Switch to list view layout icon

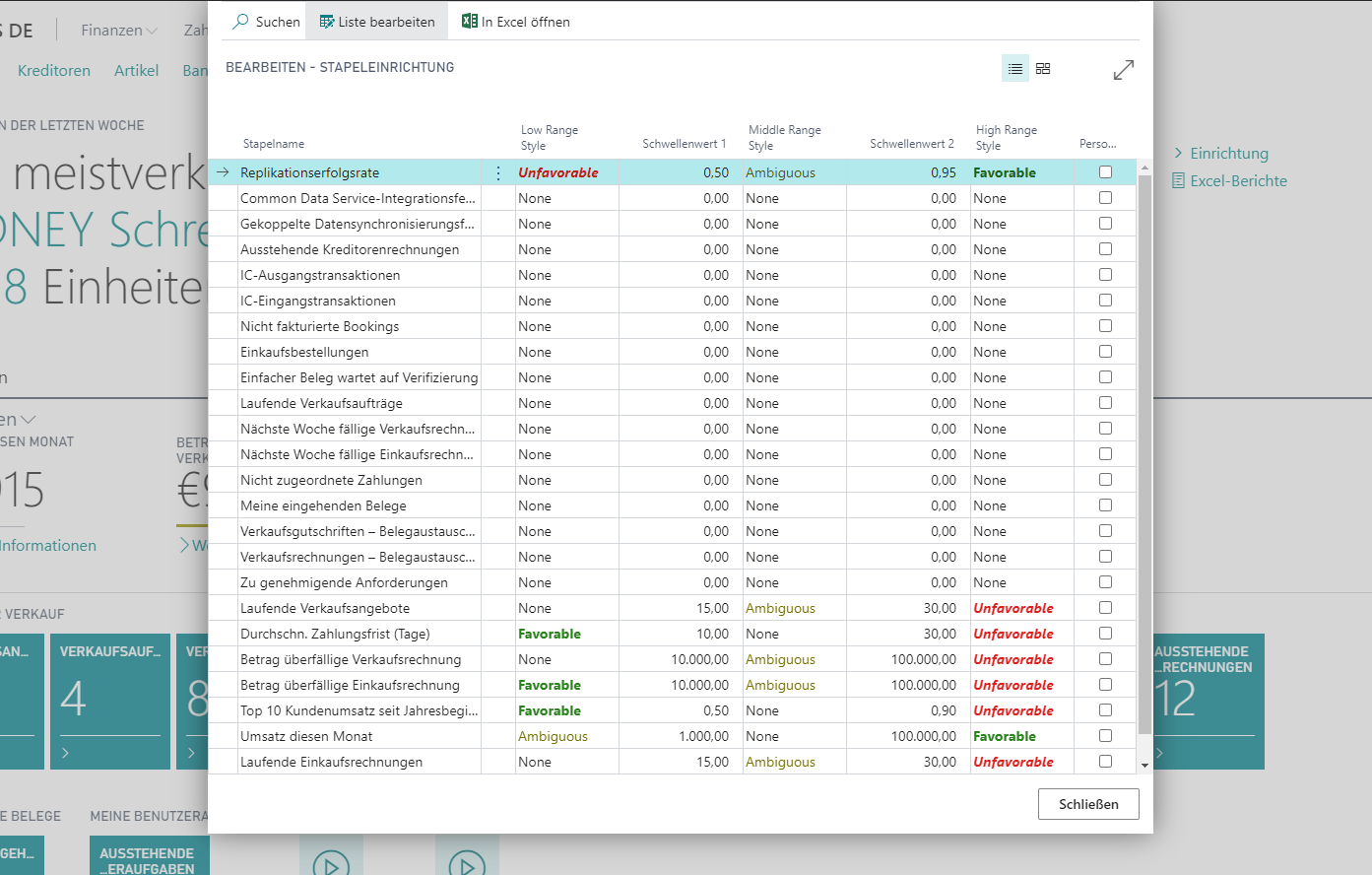pyautogui.click(x=1015, y=68)
